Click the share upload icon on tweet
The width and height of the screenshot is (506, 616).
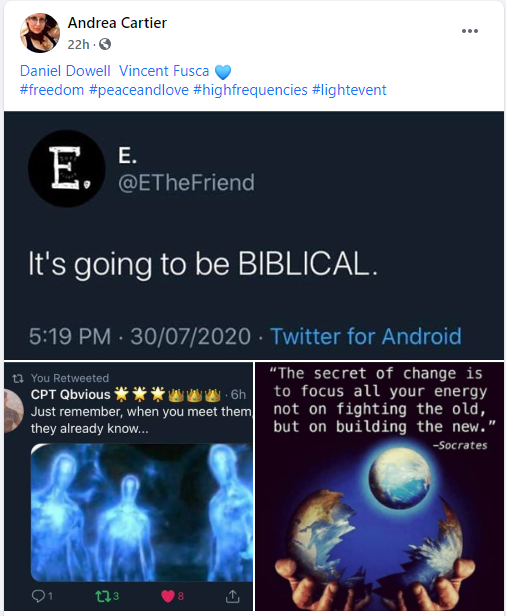coord(233,596)
